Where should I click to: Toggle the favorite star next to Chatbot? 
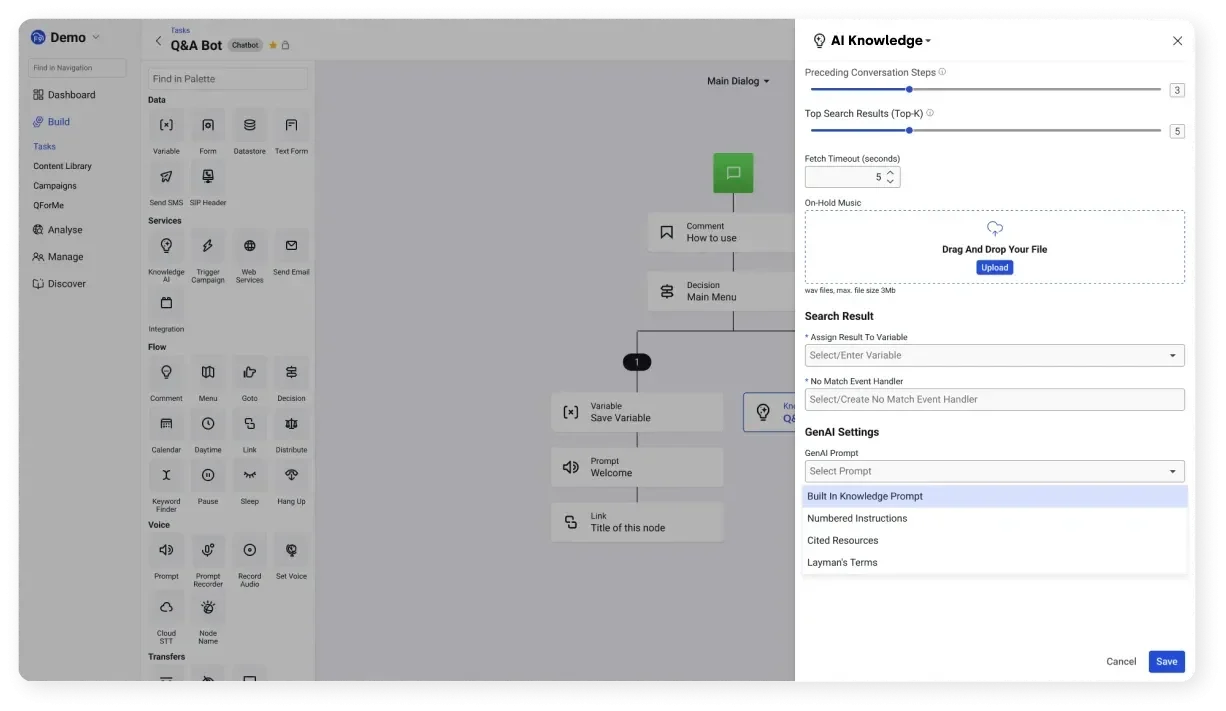[x=273, y=45]
